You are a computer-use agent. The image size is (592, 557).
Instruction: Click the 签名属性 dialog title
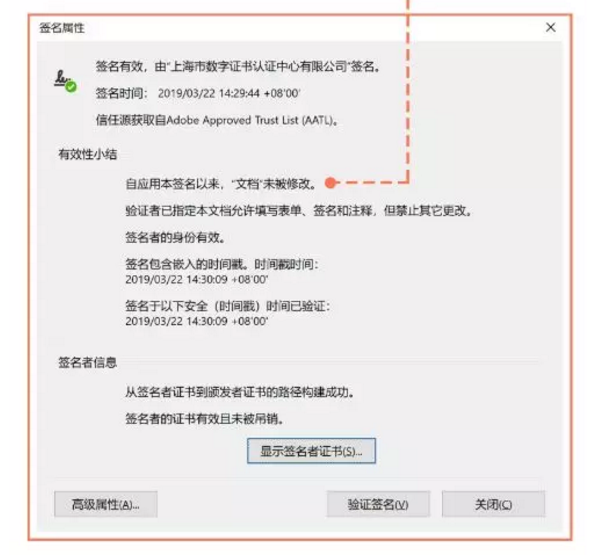[62, 28]
